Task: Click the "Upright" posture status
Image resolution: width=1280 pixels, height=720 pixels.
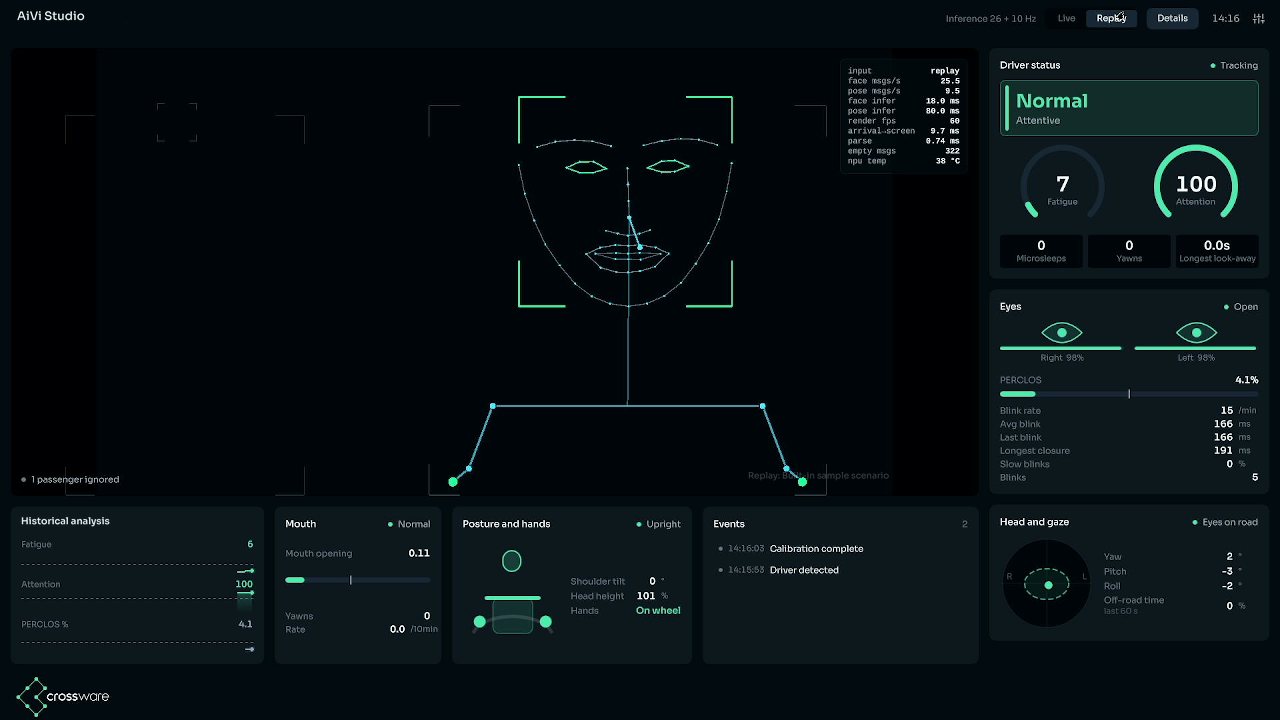Action: pos(659,524)
